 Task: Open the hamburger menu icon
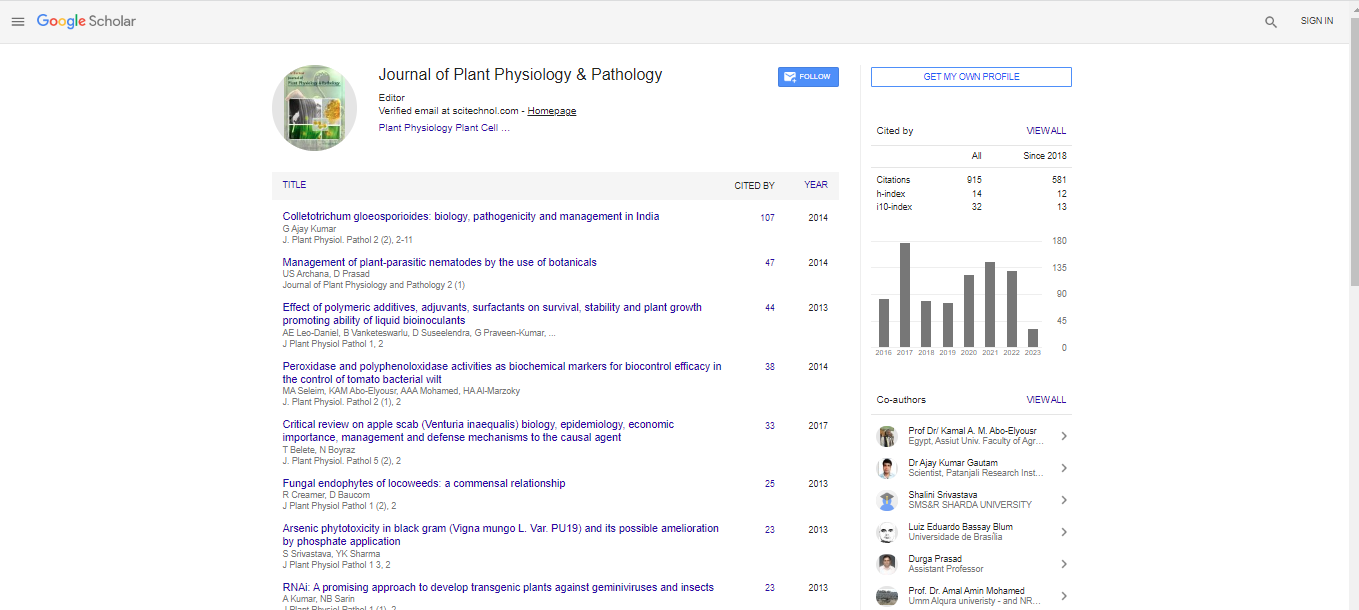pyautogui.click(x=17, y=21)
